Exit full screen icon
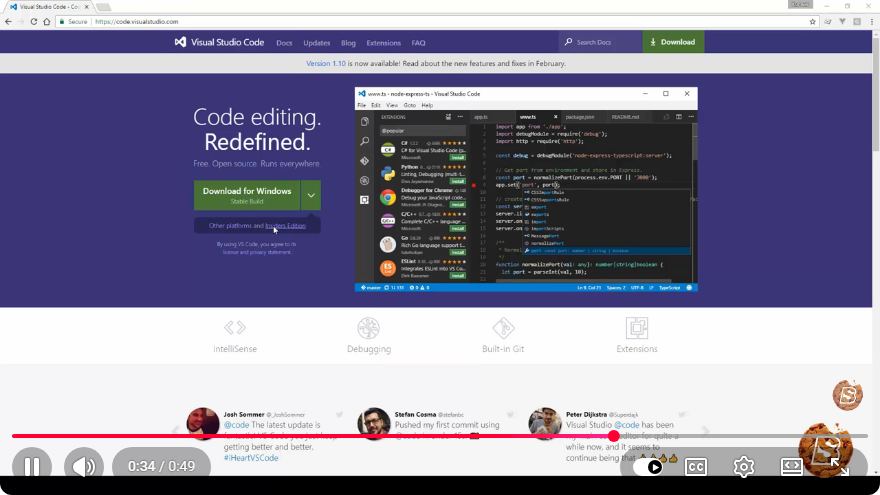The width and height of the screenshot is (880, 495). pyautogui.click(x=840, y=466)
